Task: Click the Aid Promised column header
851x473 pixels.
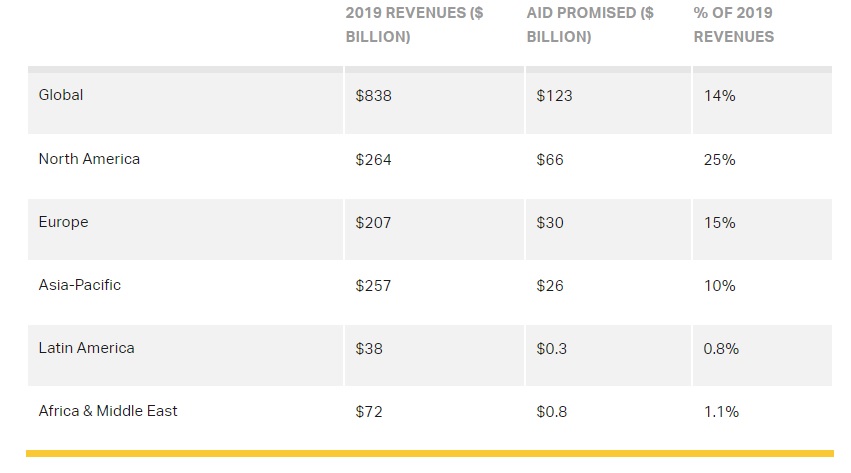Action: point(590,25)
